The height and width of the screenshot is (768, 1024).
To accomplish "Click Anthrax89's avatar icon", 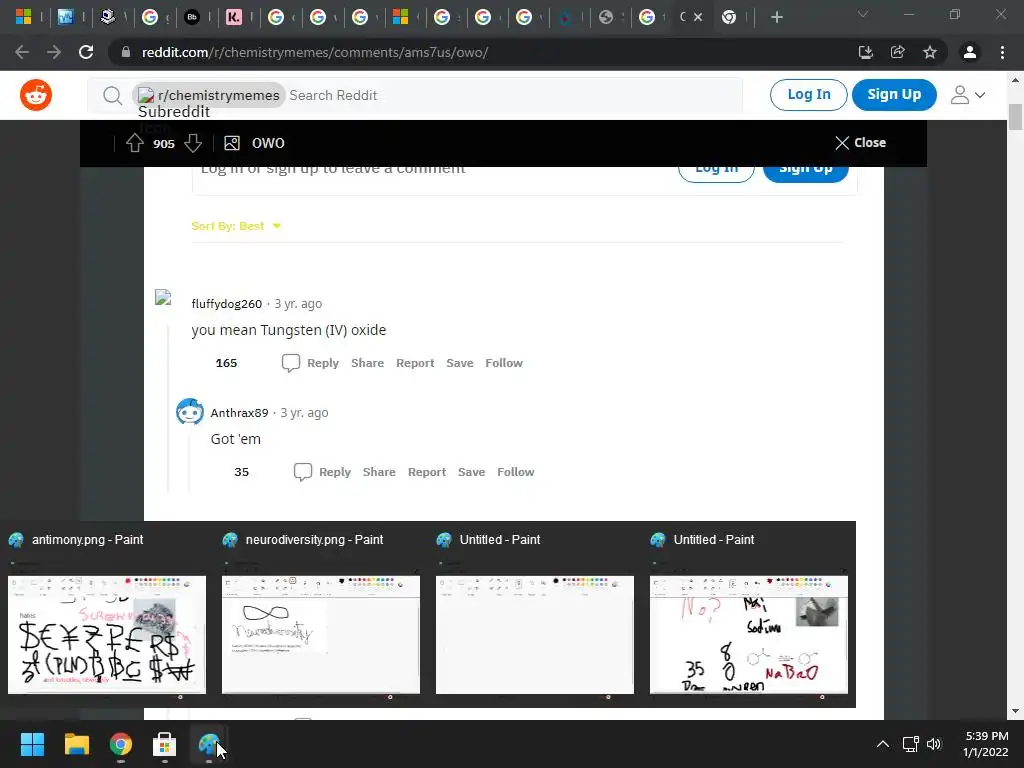I will point(190,412).
